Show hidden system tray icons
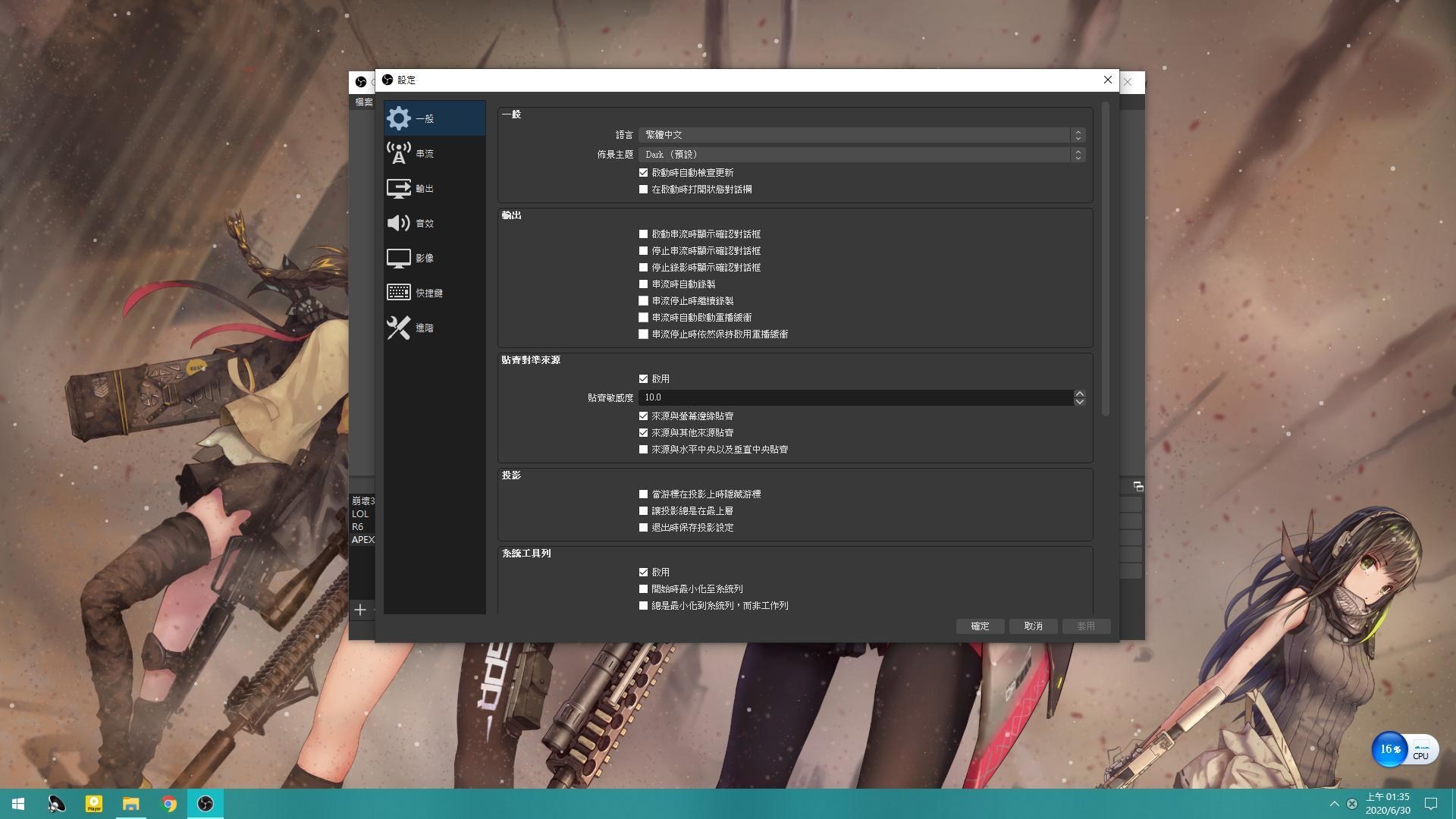The height and width of the screenshot is (819, 1456). [1335, 804]
